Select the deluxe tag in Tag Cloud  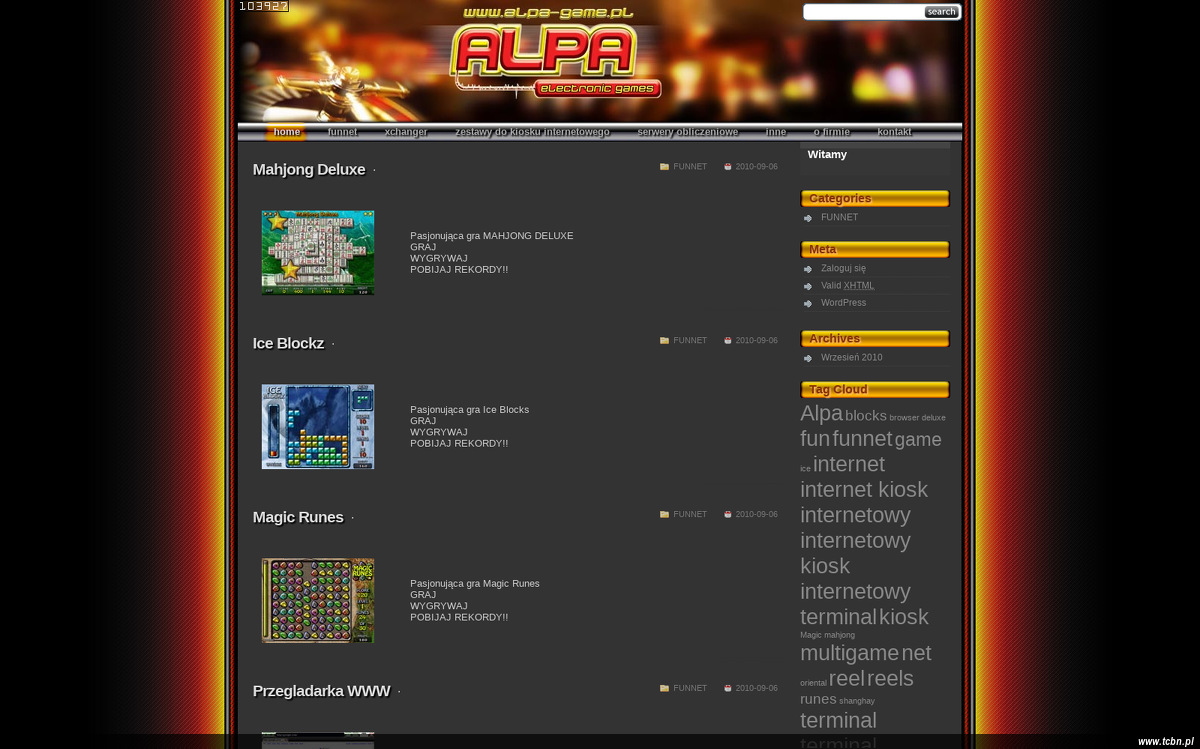click(x=933, y=418)
